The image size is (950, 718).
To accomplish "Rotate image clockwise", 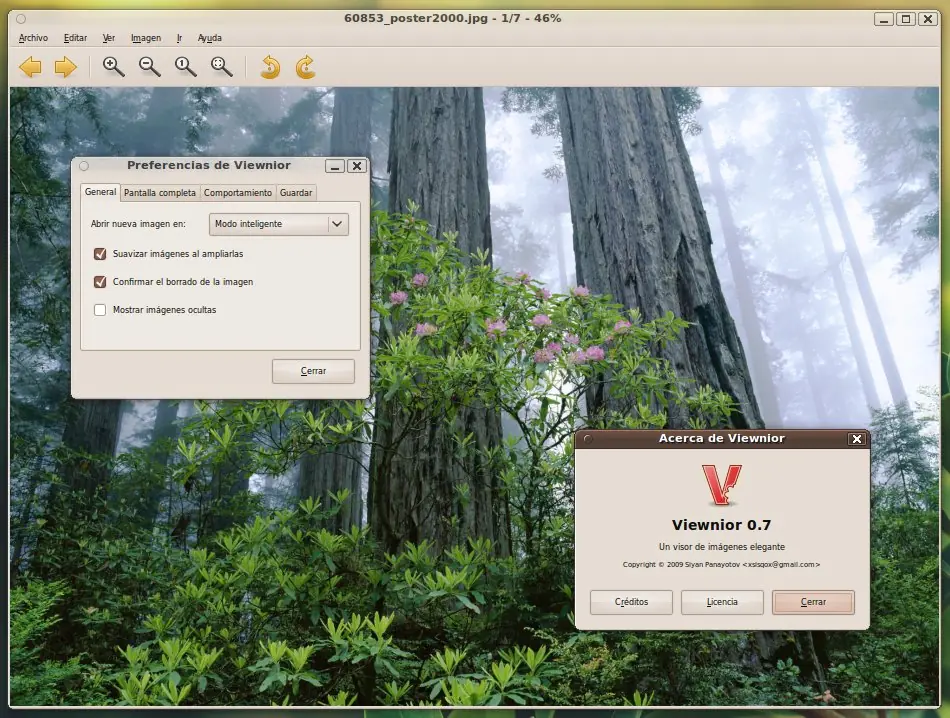I will click(x=306, y=67).
